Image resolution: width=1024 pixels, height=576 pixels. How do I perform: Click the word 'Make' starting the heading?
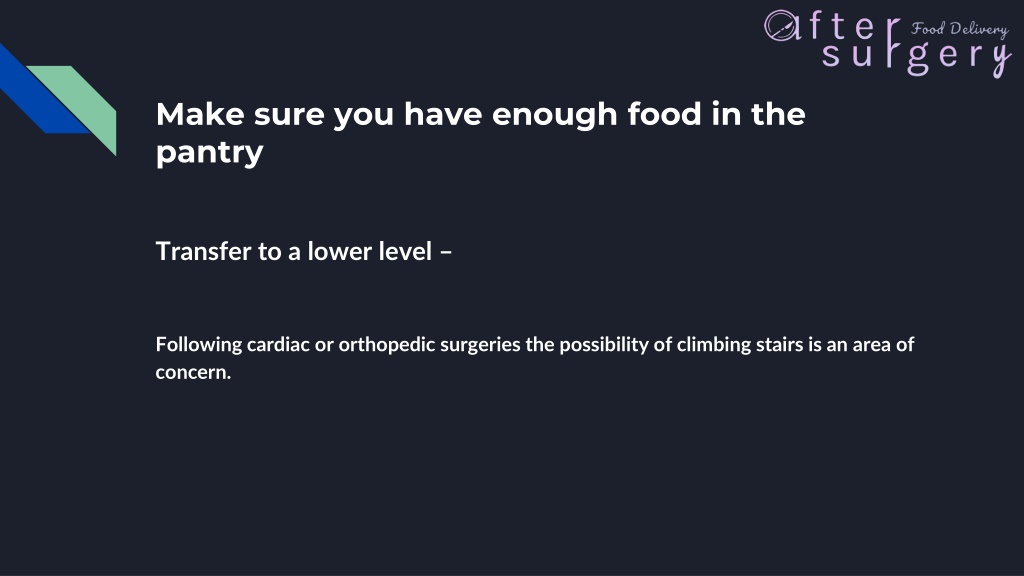click(200, 114)
